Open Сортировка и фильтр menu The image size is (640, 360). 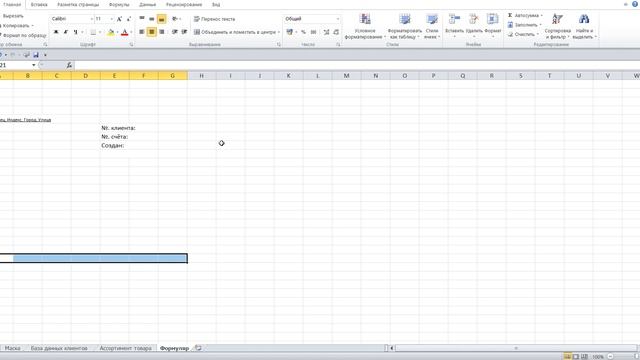point(558,26)
